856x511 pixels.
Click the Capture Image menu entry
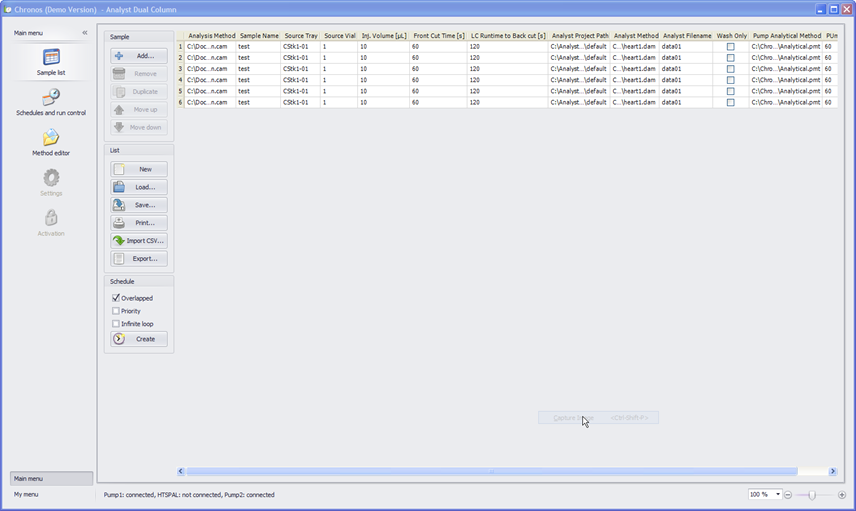(598, 418)
